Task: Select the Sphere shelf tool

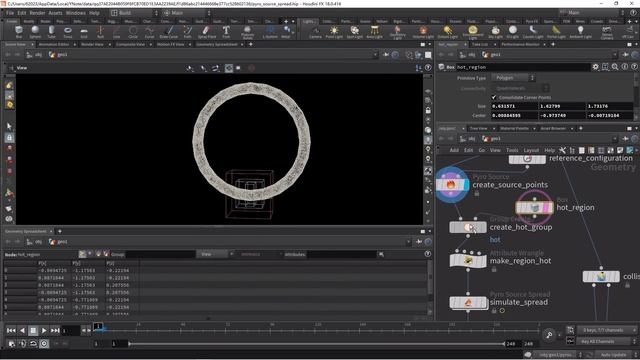Action: [35, 31]
